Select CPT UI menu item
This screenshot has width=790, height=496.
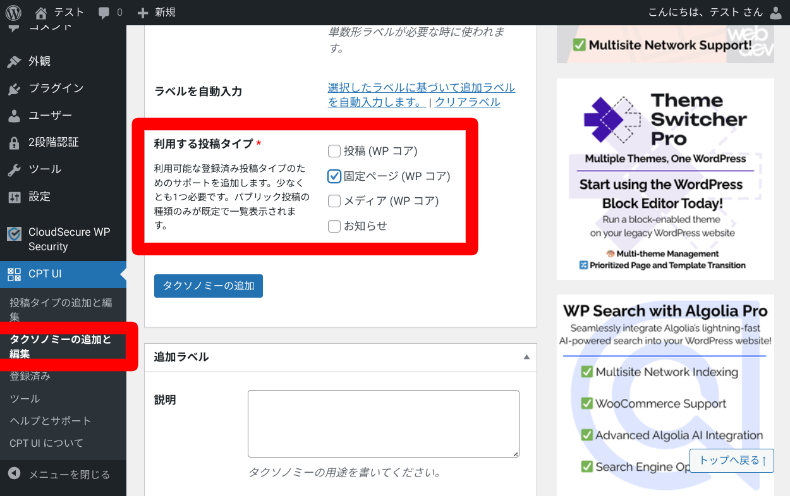(x=63, y=274)
